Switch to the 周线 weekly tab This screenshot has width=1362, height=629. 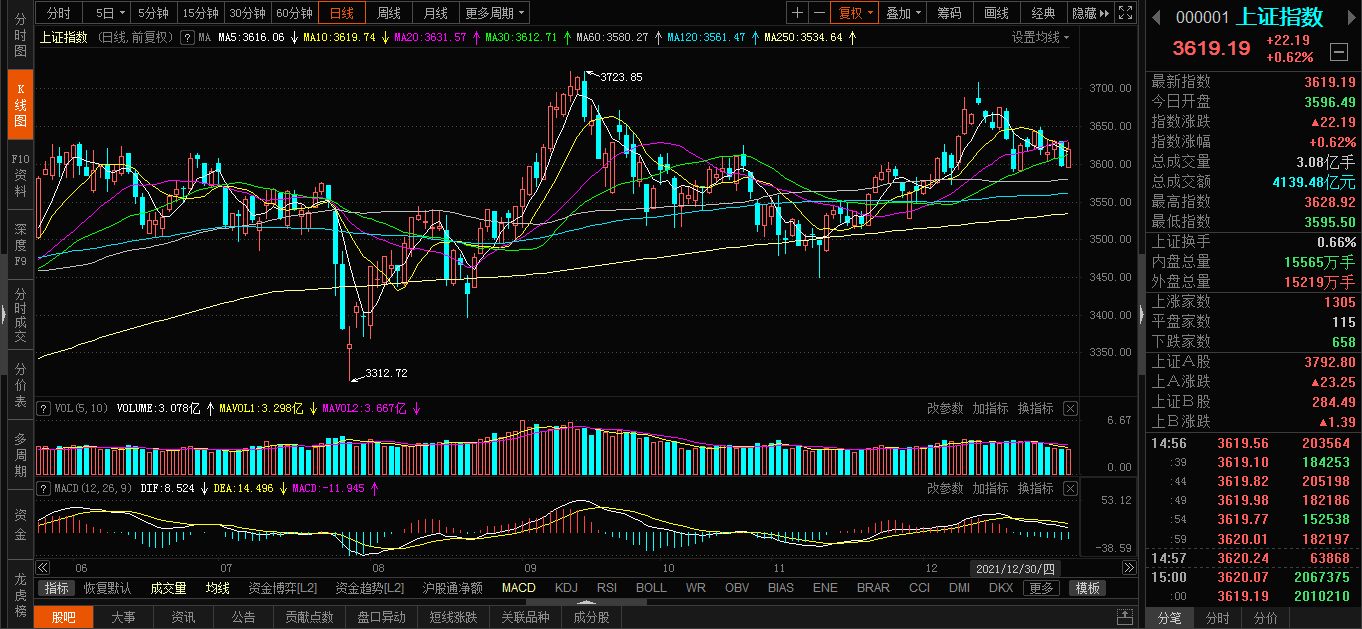[388, 13]
